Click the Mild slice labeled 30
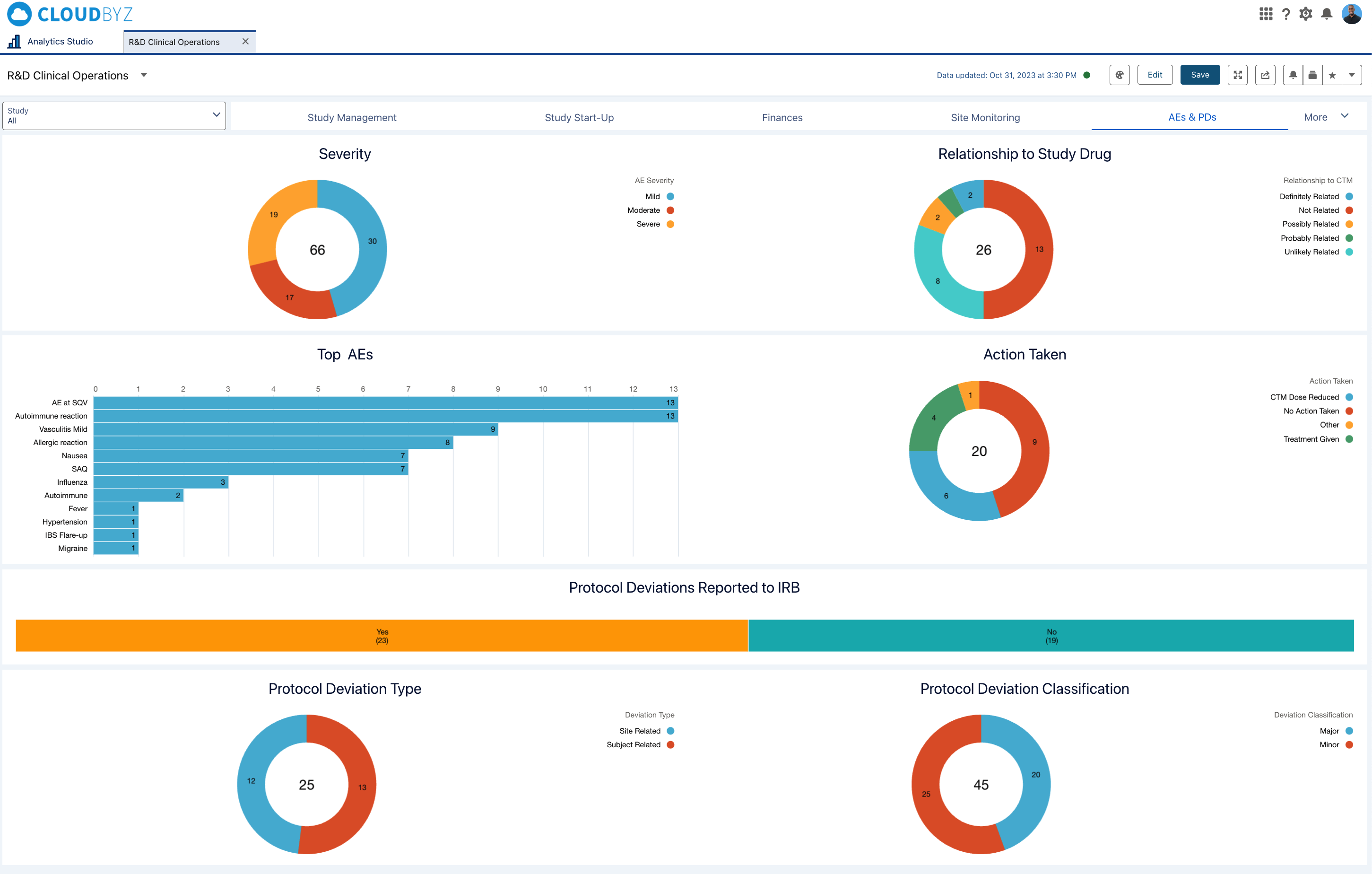Viewport: 1372px width, 874px height. [372, 241]
